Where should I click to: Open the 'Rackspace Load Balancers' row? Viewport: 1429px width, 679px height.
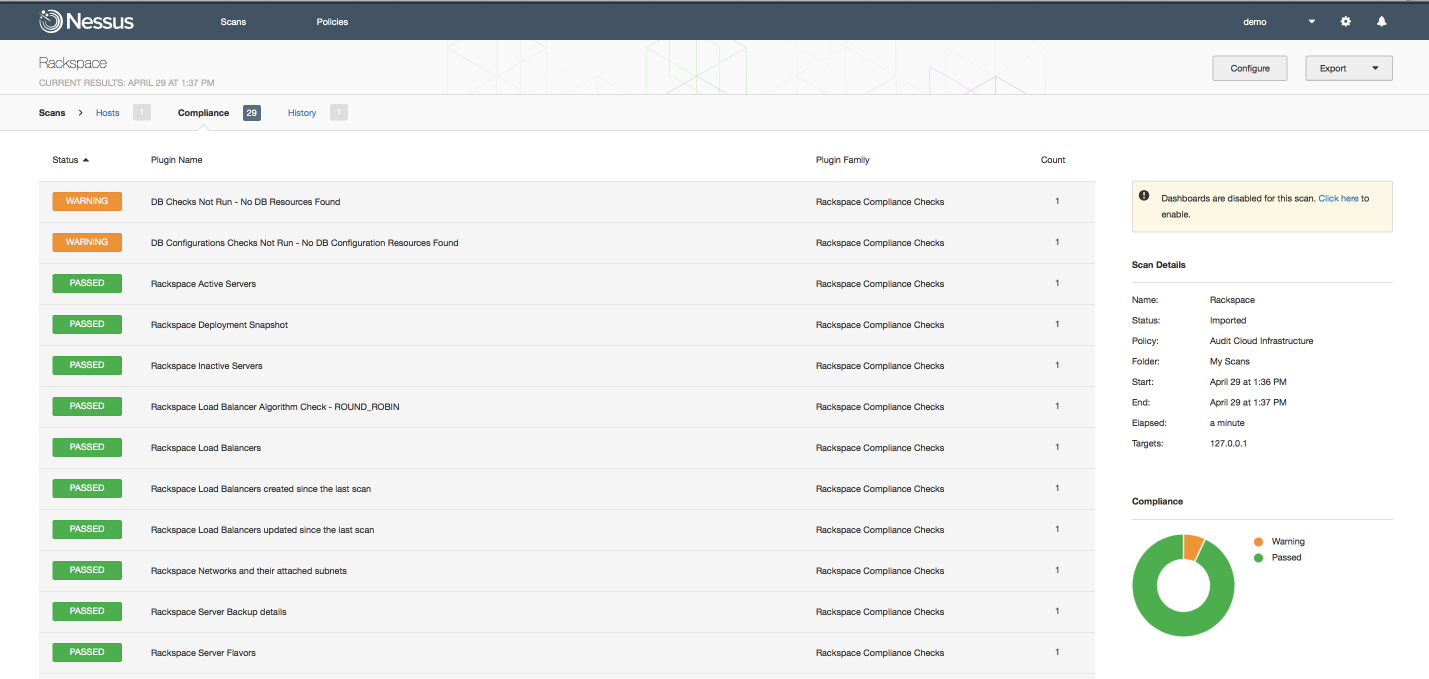[x=567, y=448]
